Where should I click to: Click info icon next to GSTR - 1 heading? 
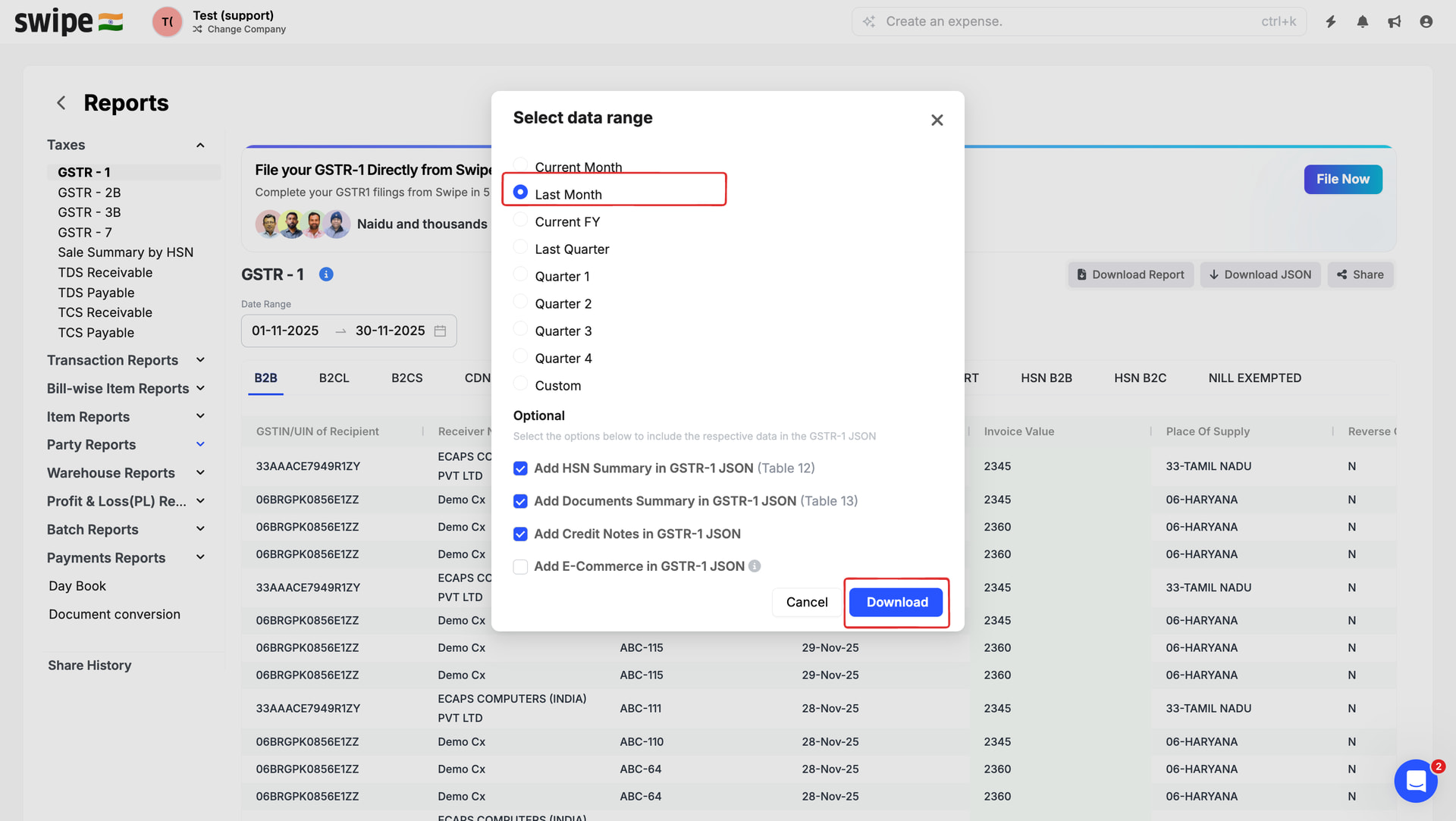pos(326,274)
